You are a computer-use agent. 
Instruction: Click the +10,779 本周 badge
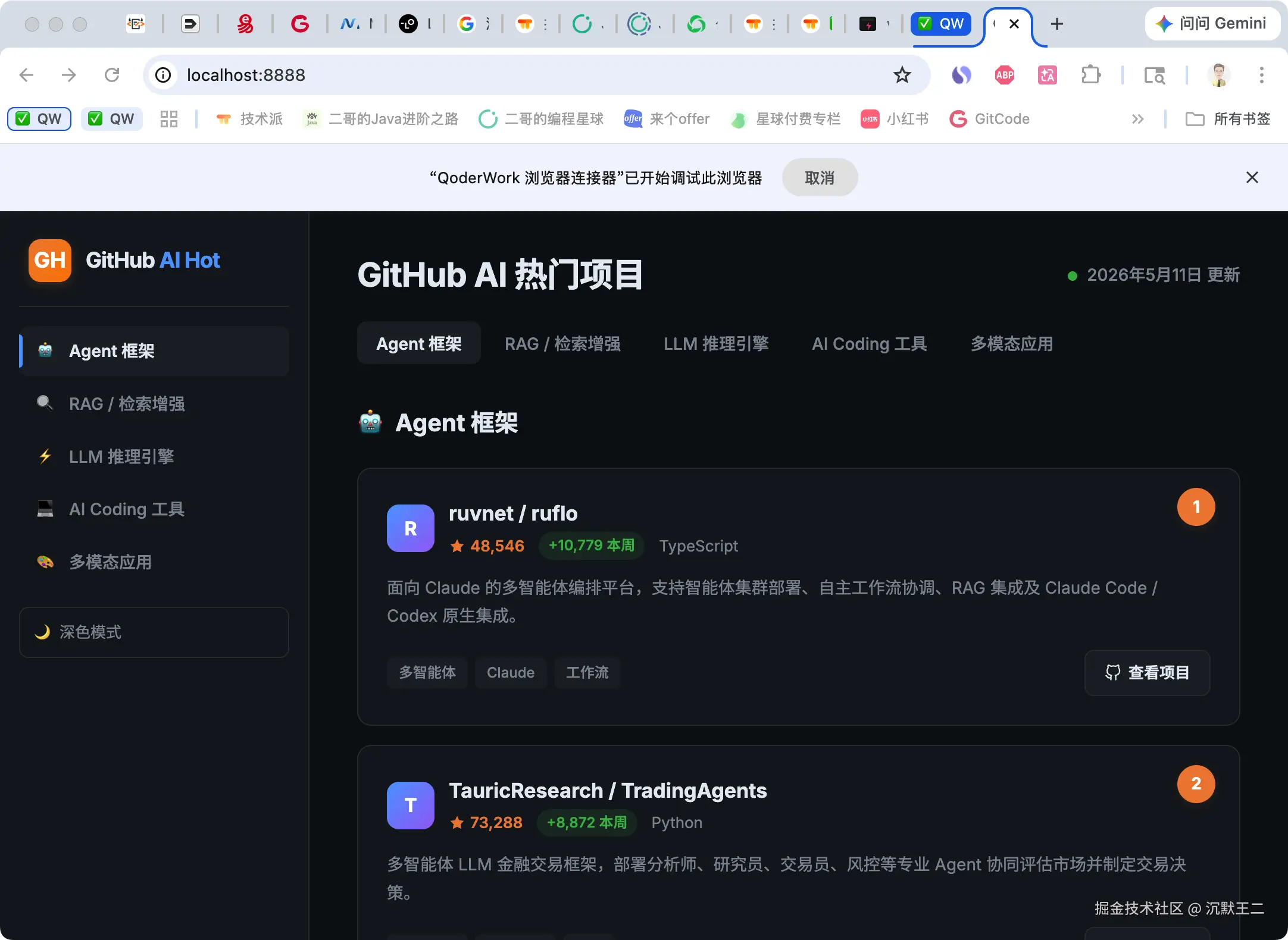coord(592,546)
